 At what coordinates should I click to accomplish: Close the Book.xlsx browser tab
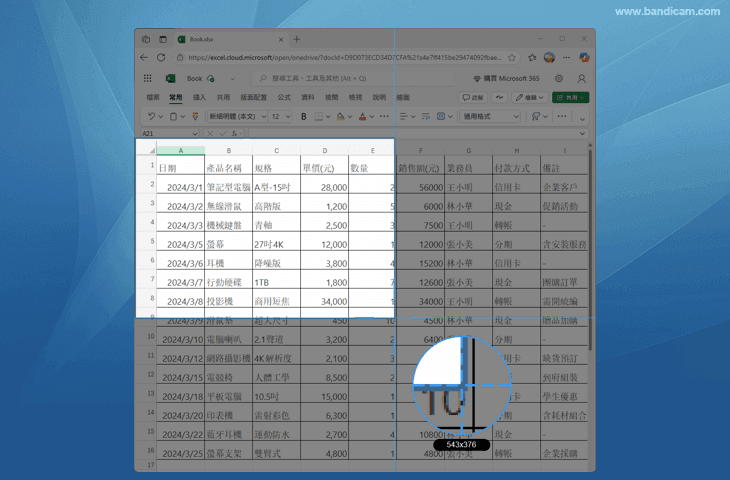coord(281,40)
